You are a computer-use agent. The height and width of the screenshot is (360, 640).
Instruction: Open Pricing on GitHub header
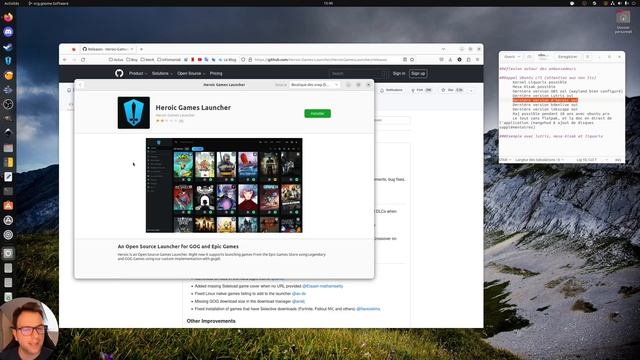[216, 73]
